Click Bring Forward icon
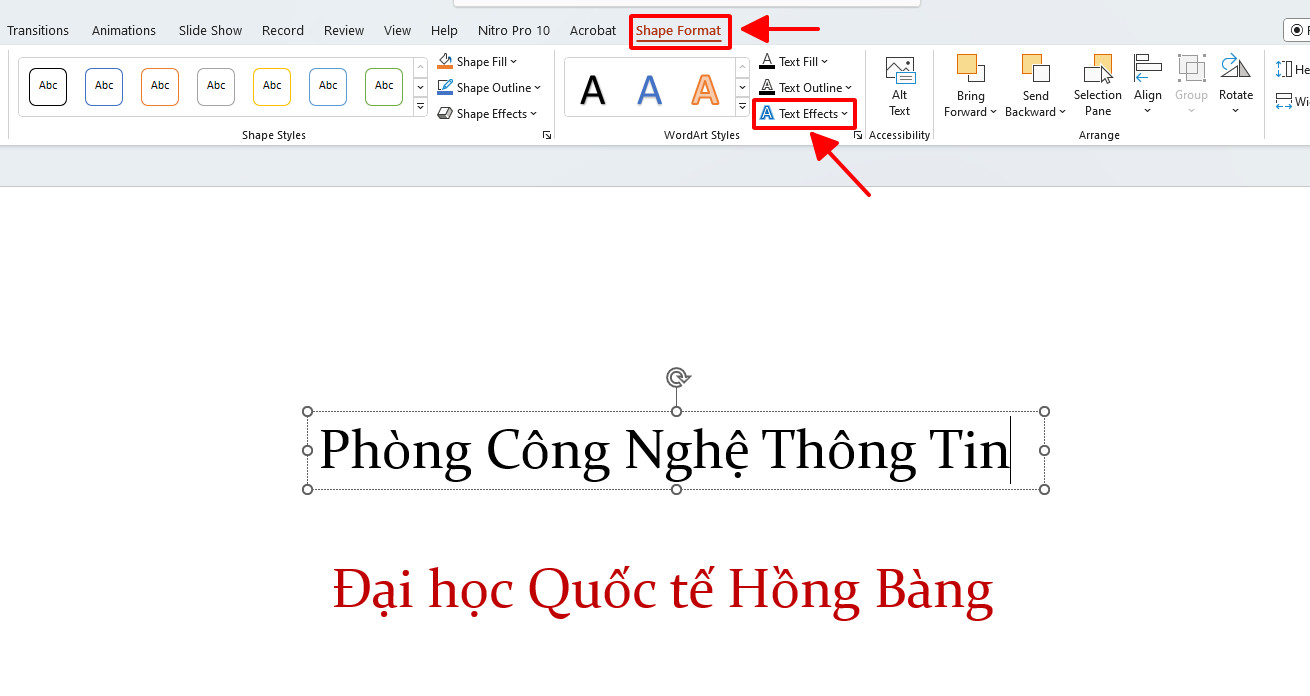Image resolution: width=1310 pixels, height=696 pixels. (x=971, y=68)
